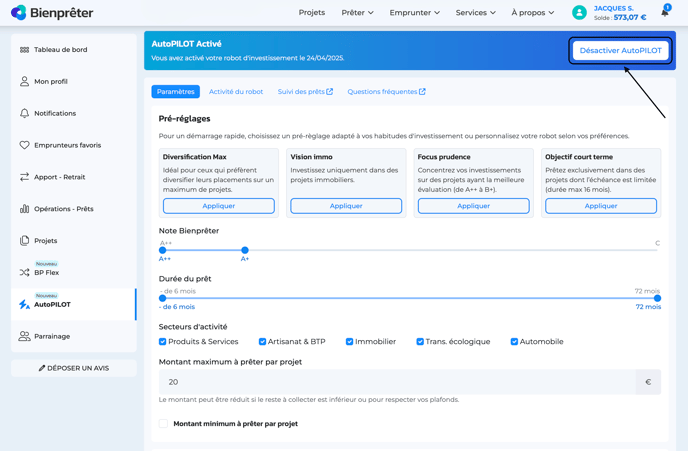Click the Pré-réglages heading text

coord(184,118)
